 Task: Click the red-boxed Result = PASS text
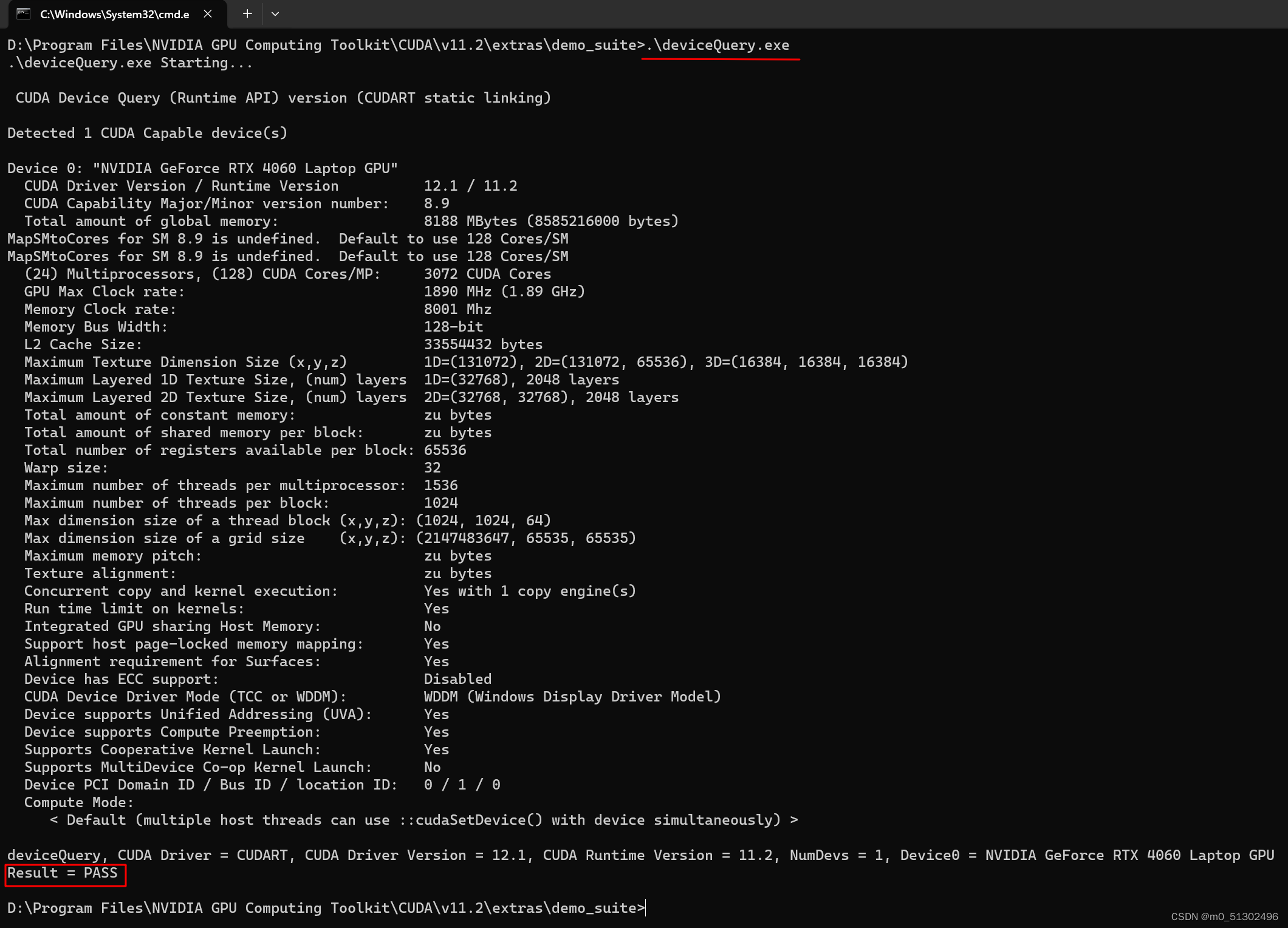[x=63, y=873]
